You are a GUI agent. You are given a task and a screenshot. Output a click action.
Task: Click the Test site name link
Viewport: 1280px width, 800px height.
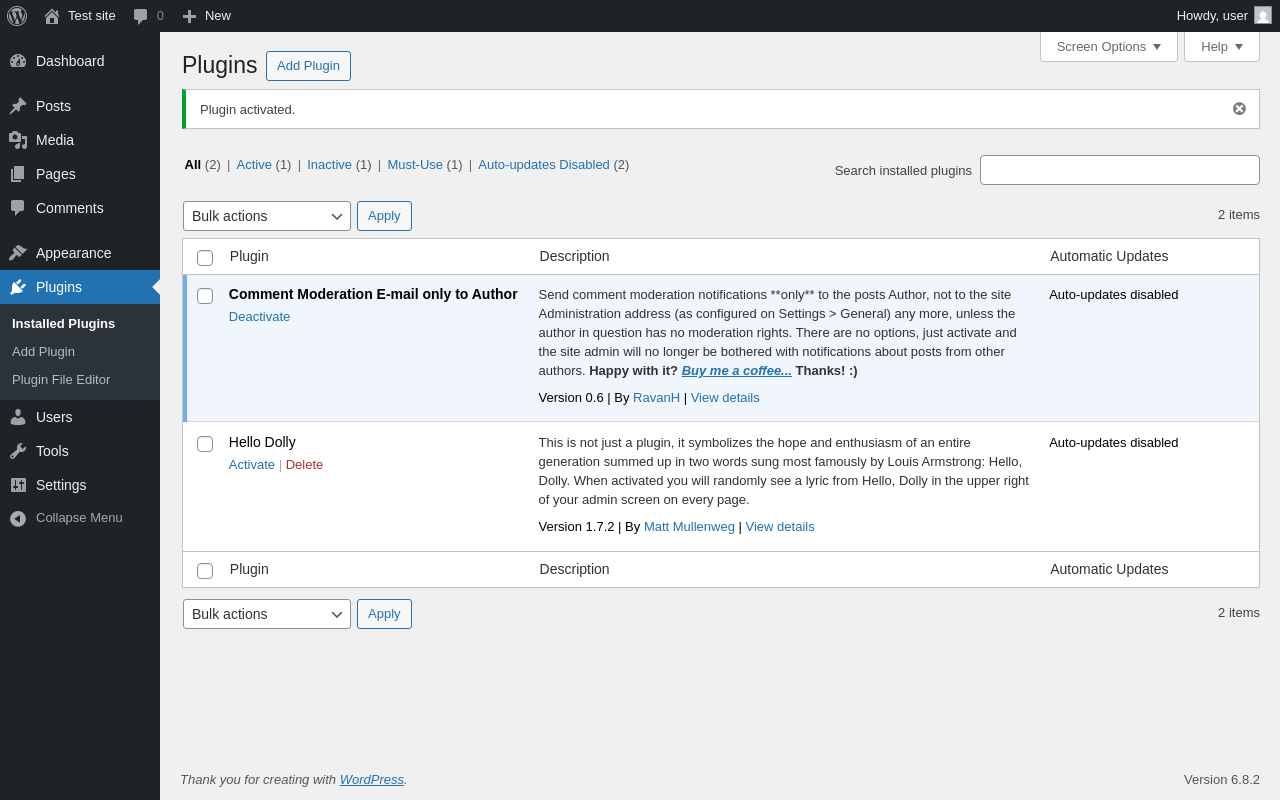(x=92, y=16)
